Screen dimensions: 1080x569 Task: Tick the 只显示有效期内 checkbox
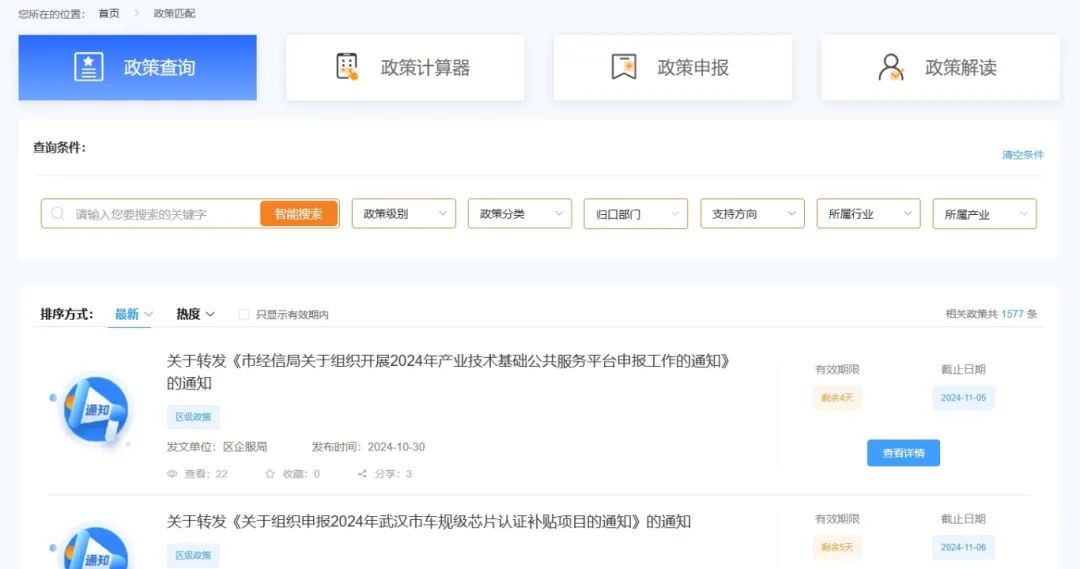click(244, 315)
